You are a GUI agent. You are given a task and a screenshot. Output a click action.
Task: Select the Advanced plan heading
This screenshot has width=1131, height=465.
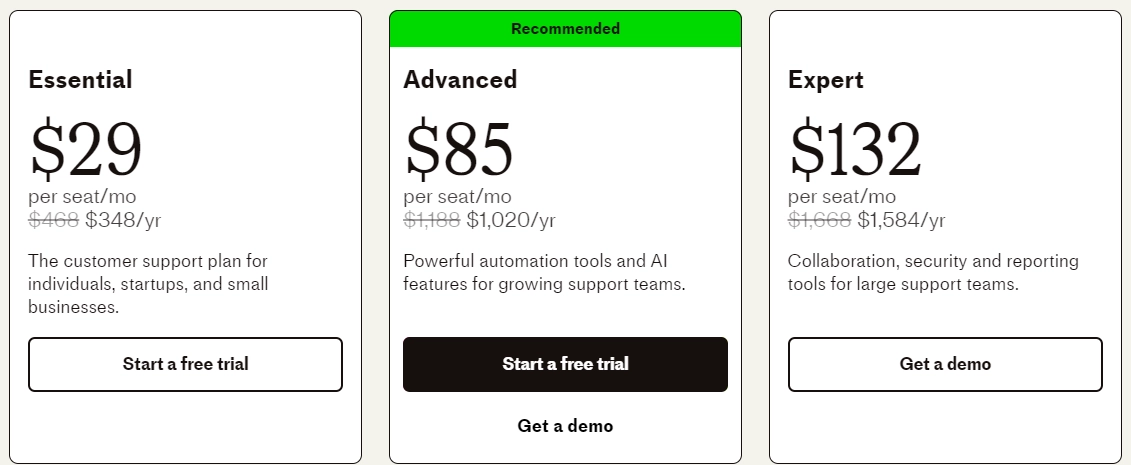pos(460,79)
